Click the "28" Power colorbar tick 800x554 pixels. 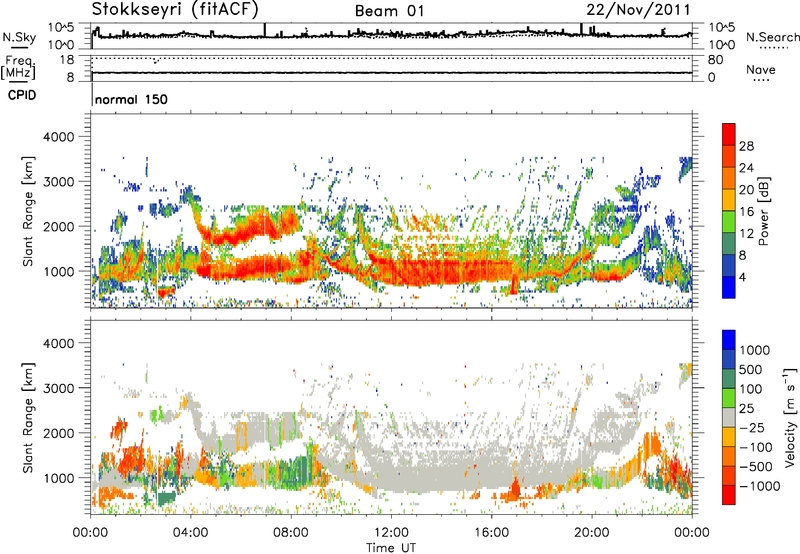pyautogui.click(x=746, y=146)
